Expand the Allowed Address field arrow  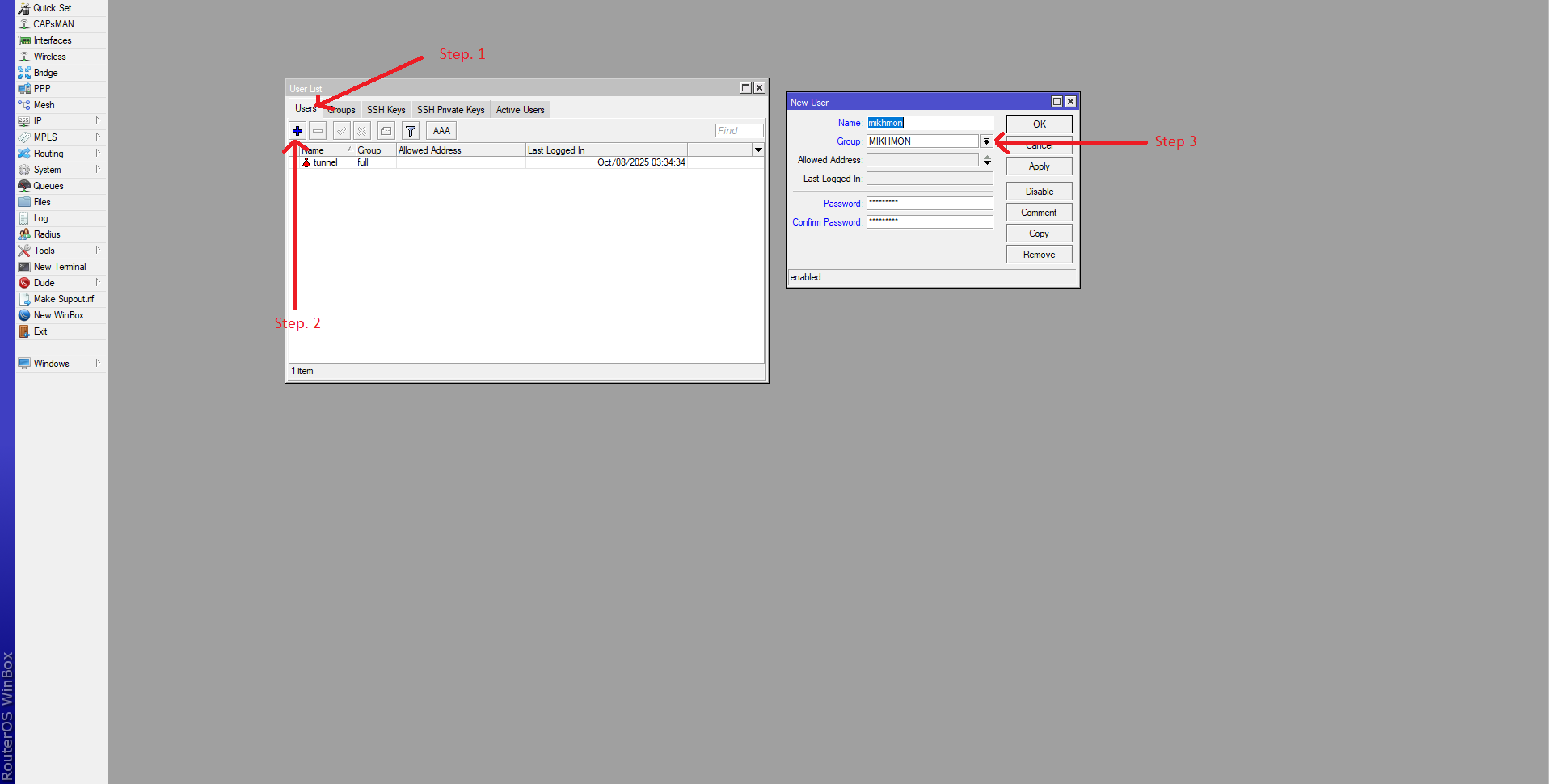coord(987,161)
